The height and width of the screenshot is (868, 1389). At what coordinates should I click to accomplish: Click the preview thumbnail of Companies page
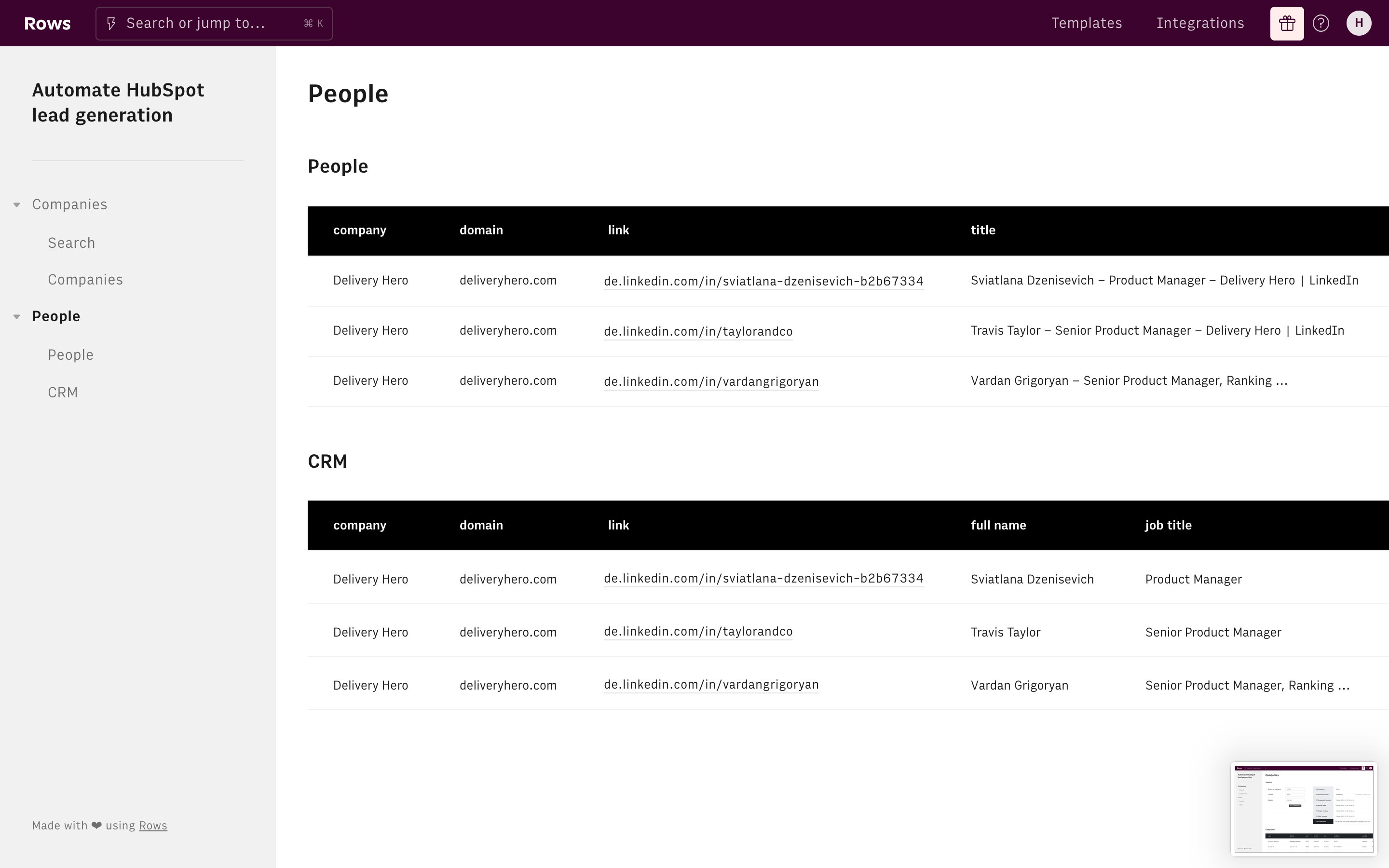[x=1304, y=808]
